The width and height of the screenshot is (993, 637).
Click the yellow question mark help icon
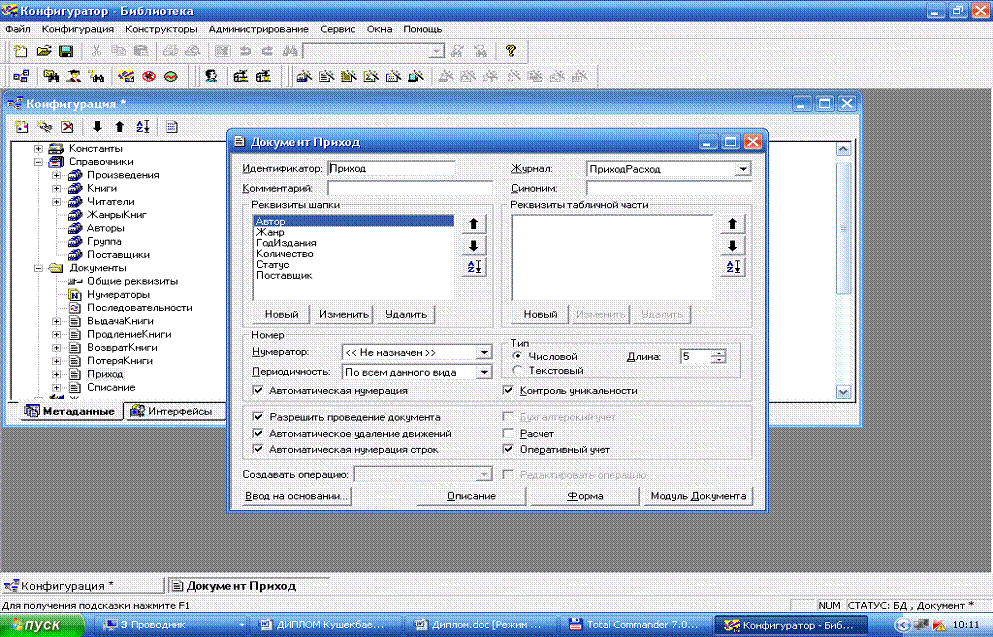pyautogui.click(x=510, y=50)
